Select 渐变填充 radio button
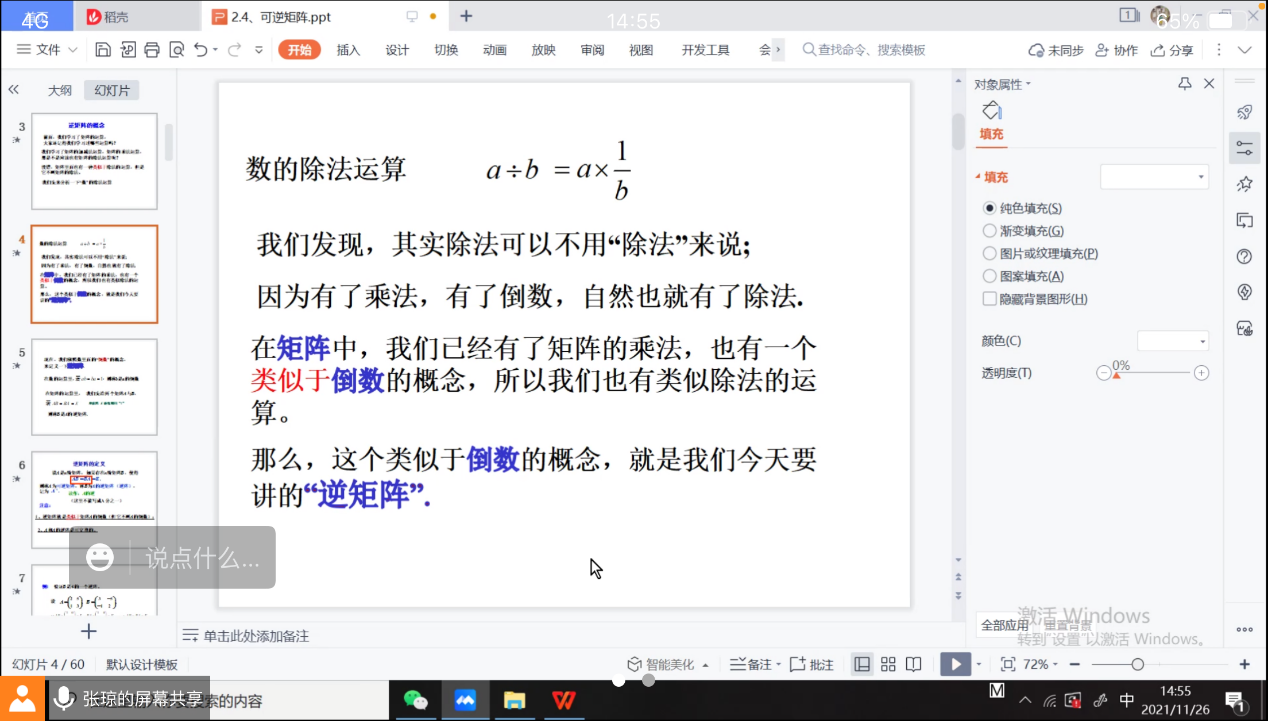Image resolution: width=1268 pixels, height=721 pixels. pos(990,231)
